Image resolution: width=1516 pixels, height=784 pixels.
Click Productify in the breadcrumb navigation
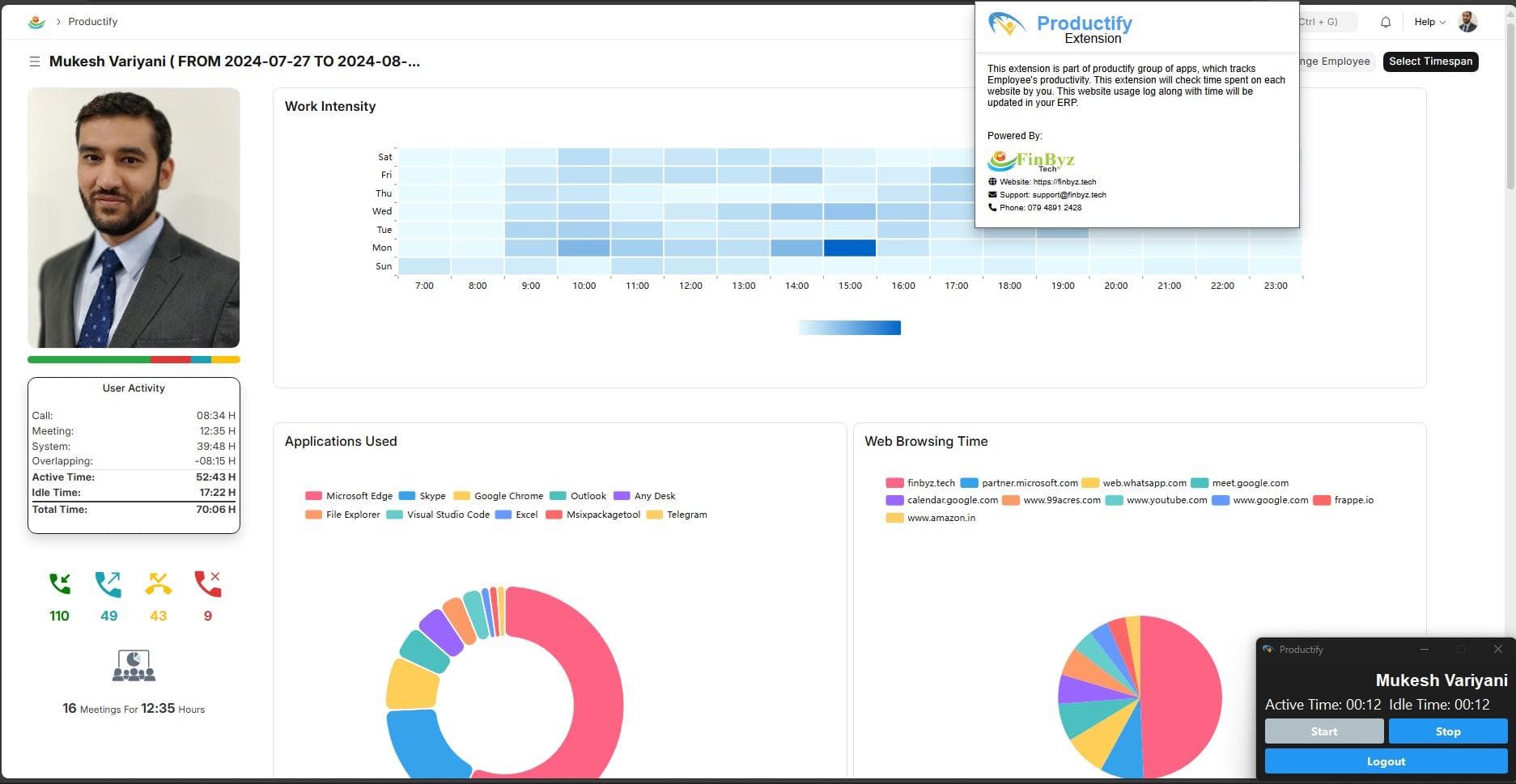tap(92, 21)
